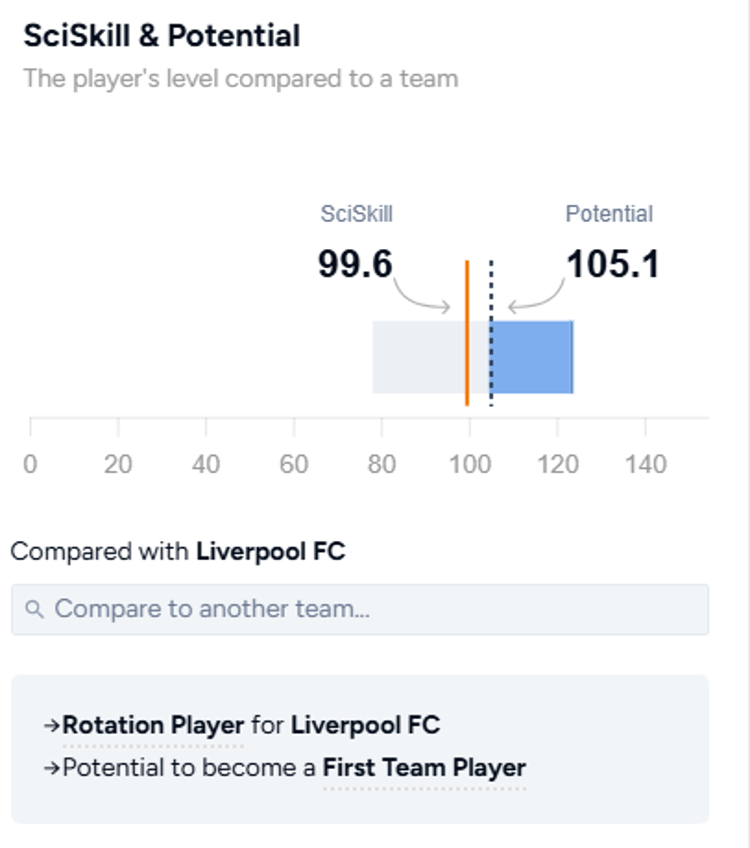Click the arrow icon before Potential to become

click(53, 768)
